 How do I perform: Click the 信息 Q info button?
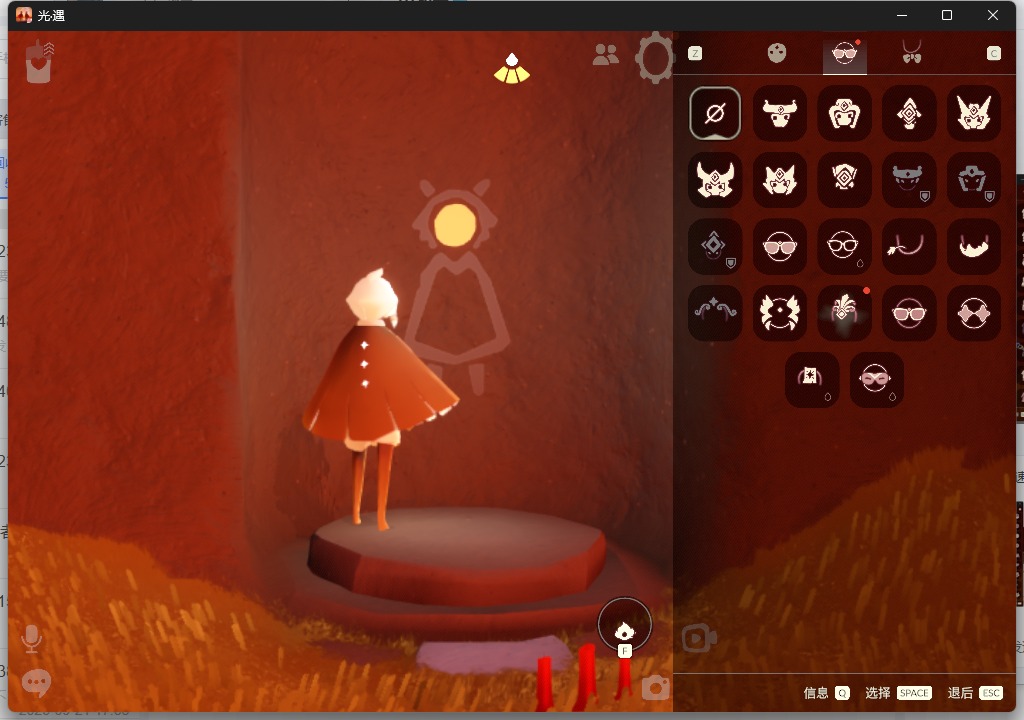click(x=826, y=693)
